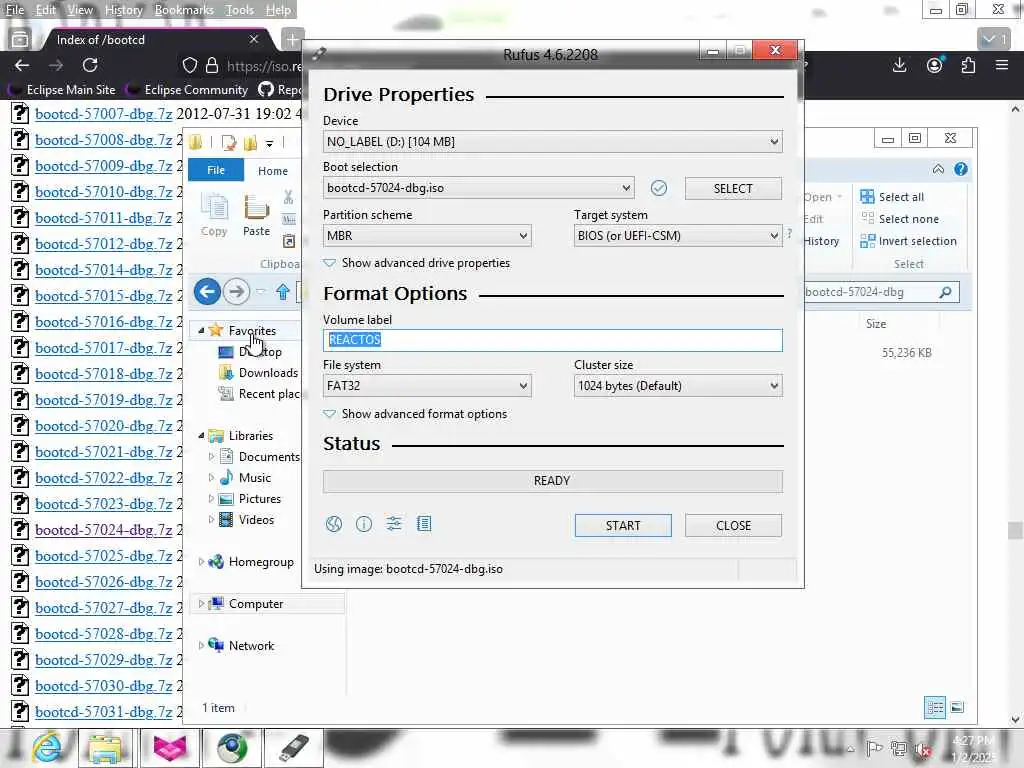
Task: Click the Rufus language globe icon
Action: click(x=334, y=524)
